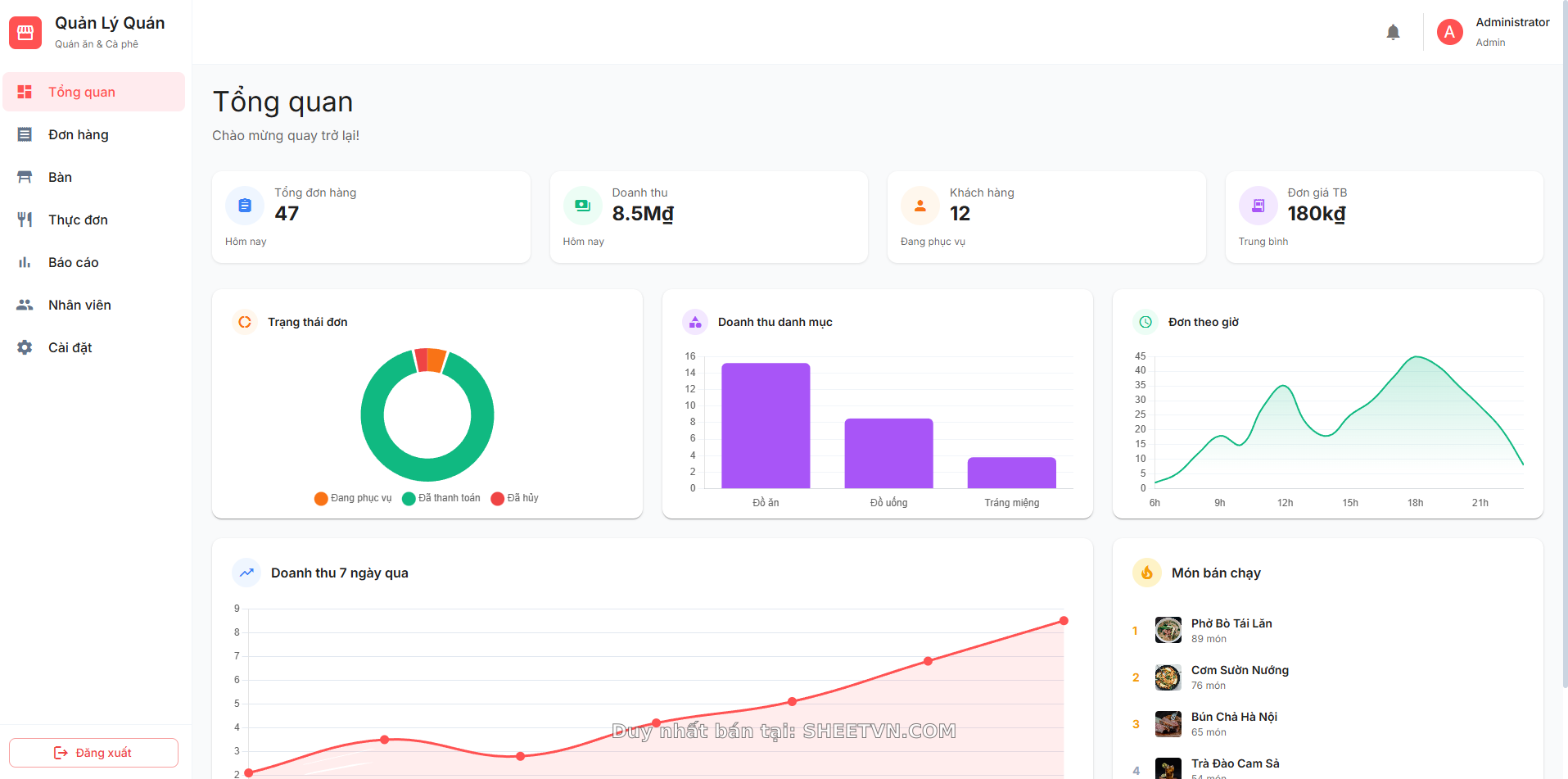
Task: Click the last data point on the revenue chart
Action: click(x=1064, y=620)
